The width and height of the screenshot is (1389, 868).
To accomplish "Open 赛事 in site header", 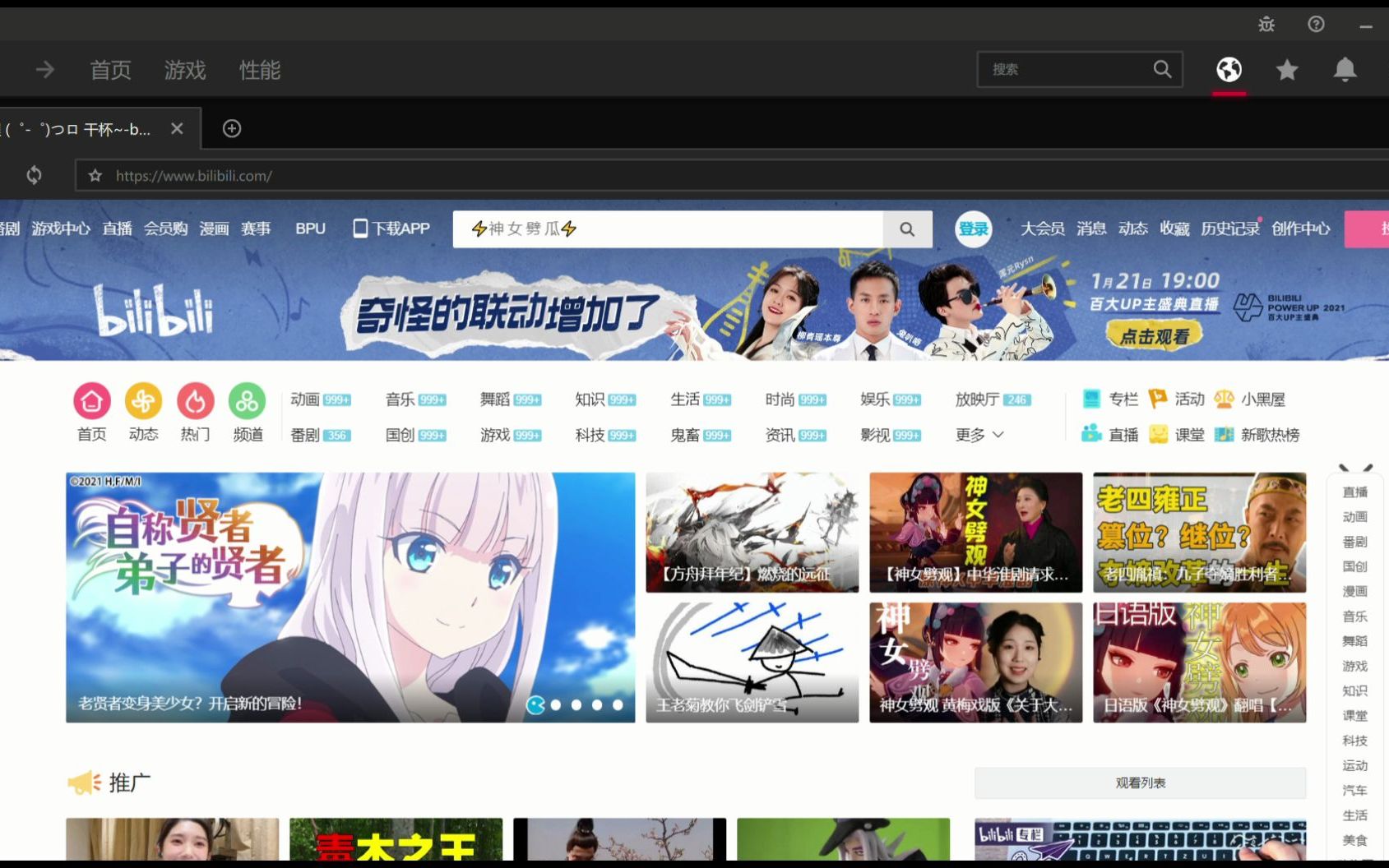I will [256, 229].
